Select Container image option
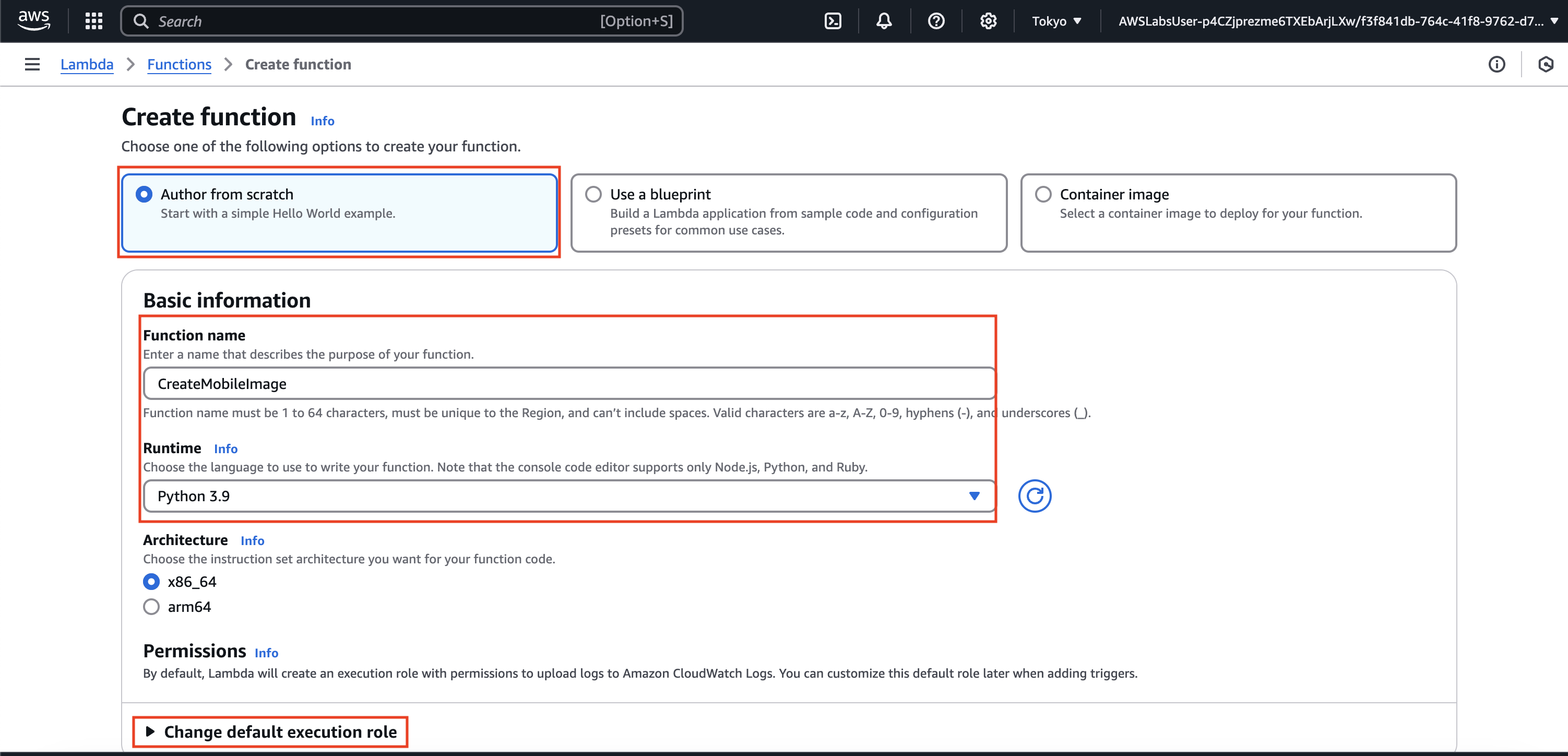The height and width of the screenshot is (756, 1568). coord(1043,195)
